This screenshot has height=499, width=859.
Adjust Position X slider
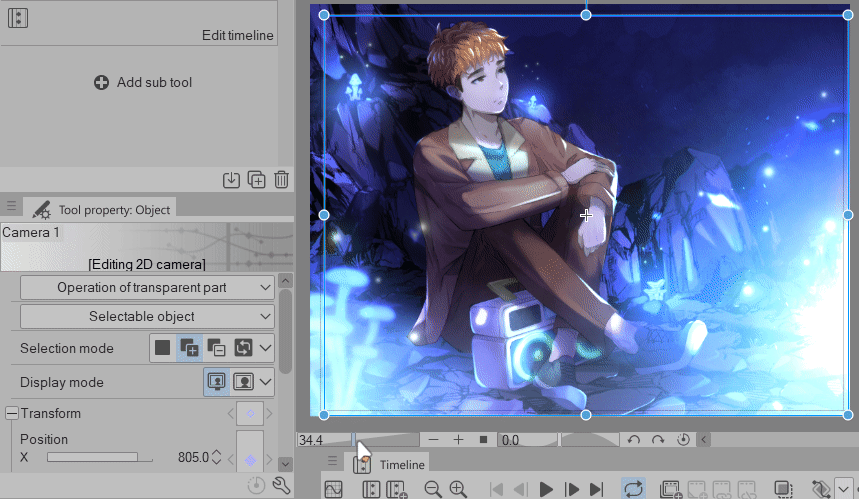100,457
